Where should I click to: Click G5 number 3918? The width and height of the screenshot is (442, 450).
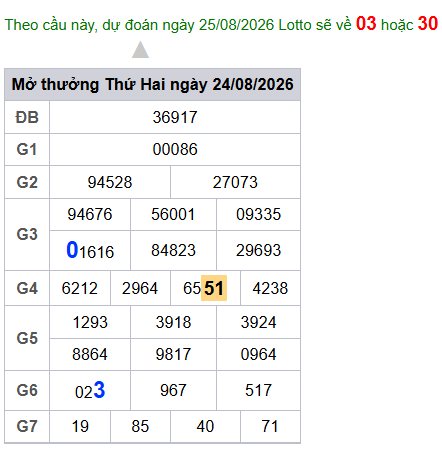[173, 322]
